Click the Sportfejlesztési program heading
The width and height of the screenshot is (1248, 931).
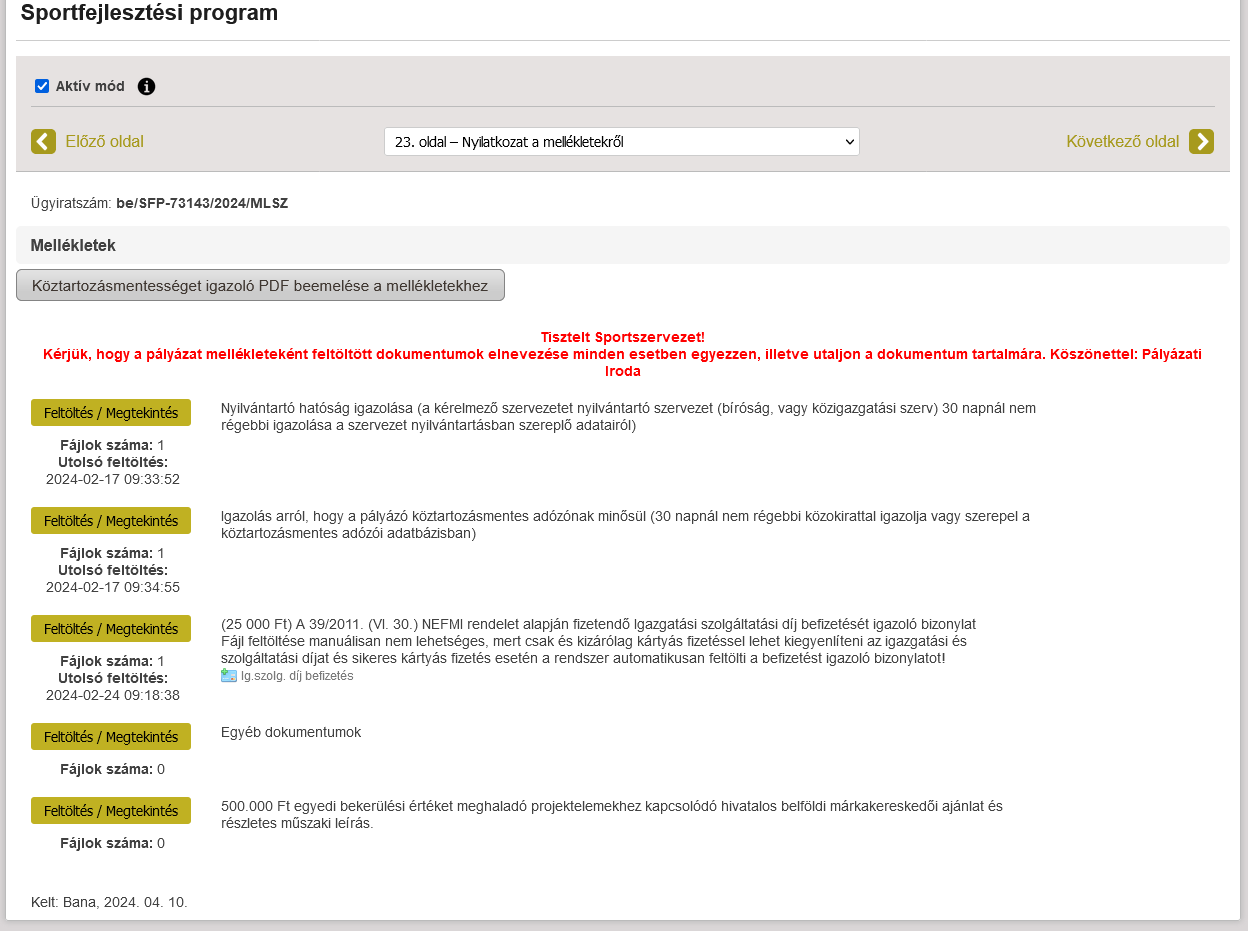coord(149,13)
